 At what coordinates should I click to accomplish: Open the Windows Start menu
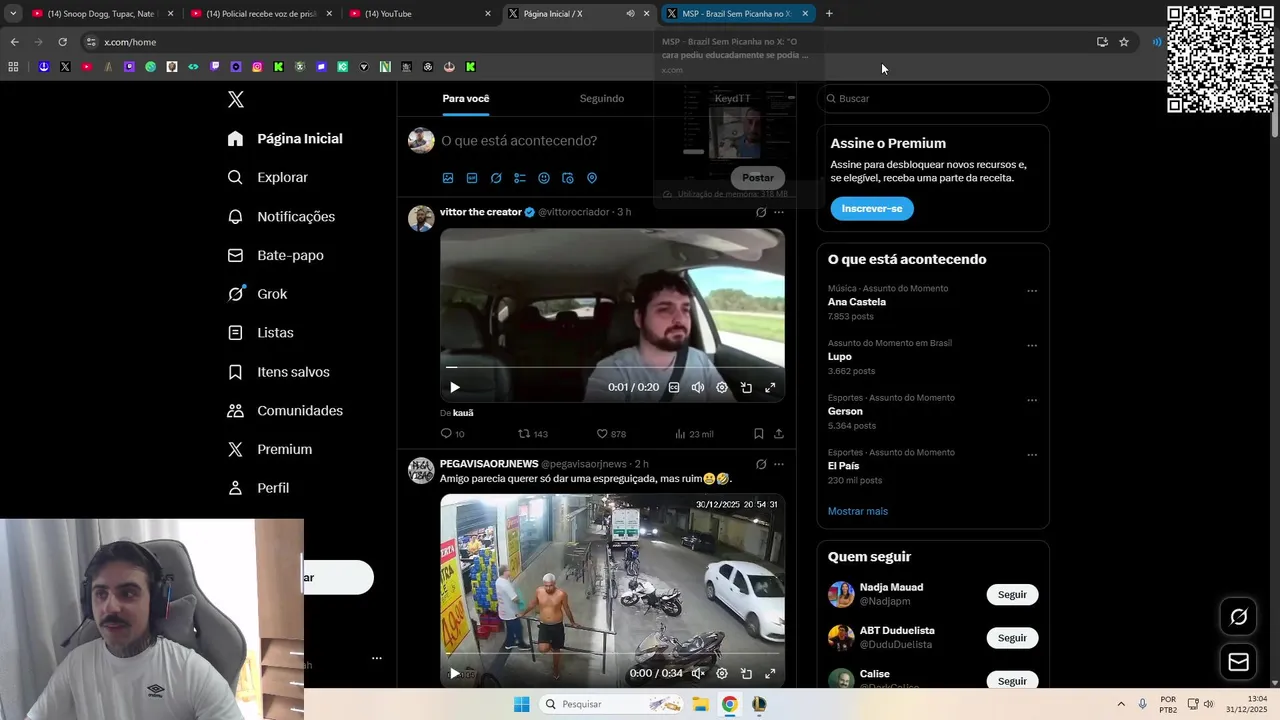coord(521,704)
